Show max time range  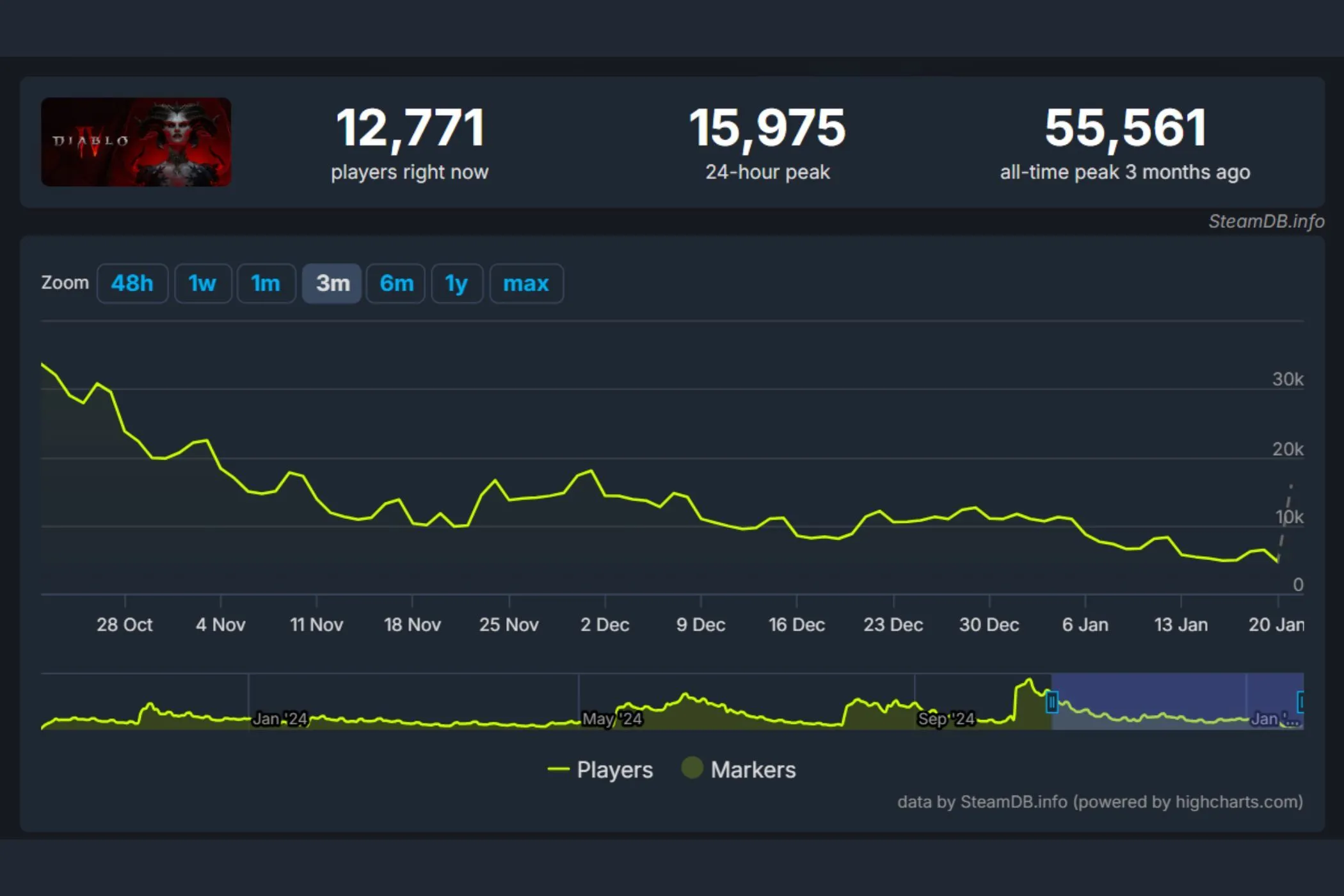pos(526,284)
